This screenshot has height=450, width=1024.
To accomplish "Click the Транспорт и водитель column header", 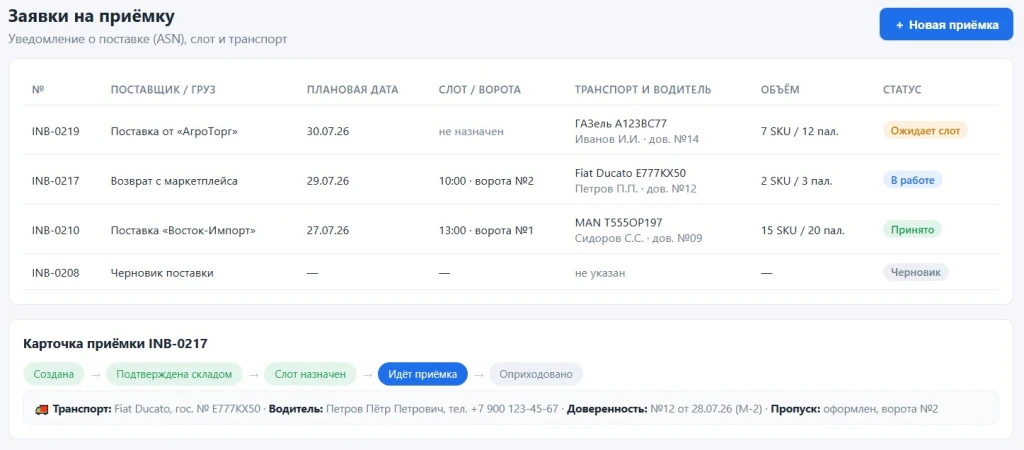I will pos(643,89).
